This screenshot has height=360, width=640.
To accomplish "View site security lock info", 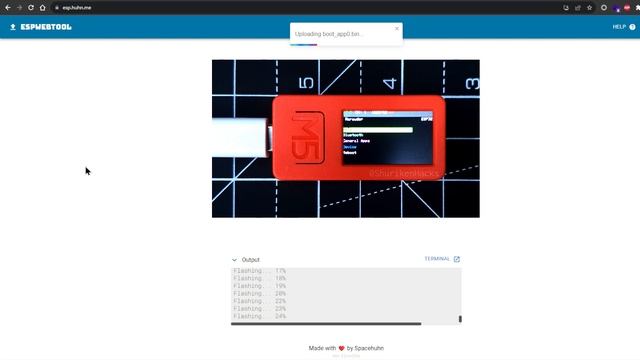I will pyautogui.click(x=57, y=8).
